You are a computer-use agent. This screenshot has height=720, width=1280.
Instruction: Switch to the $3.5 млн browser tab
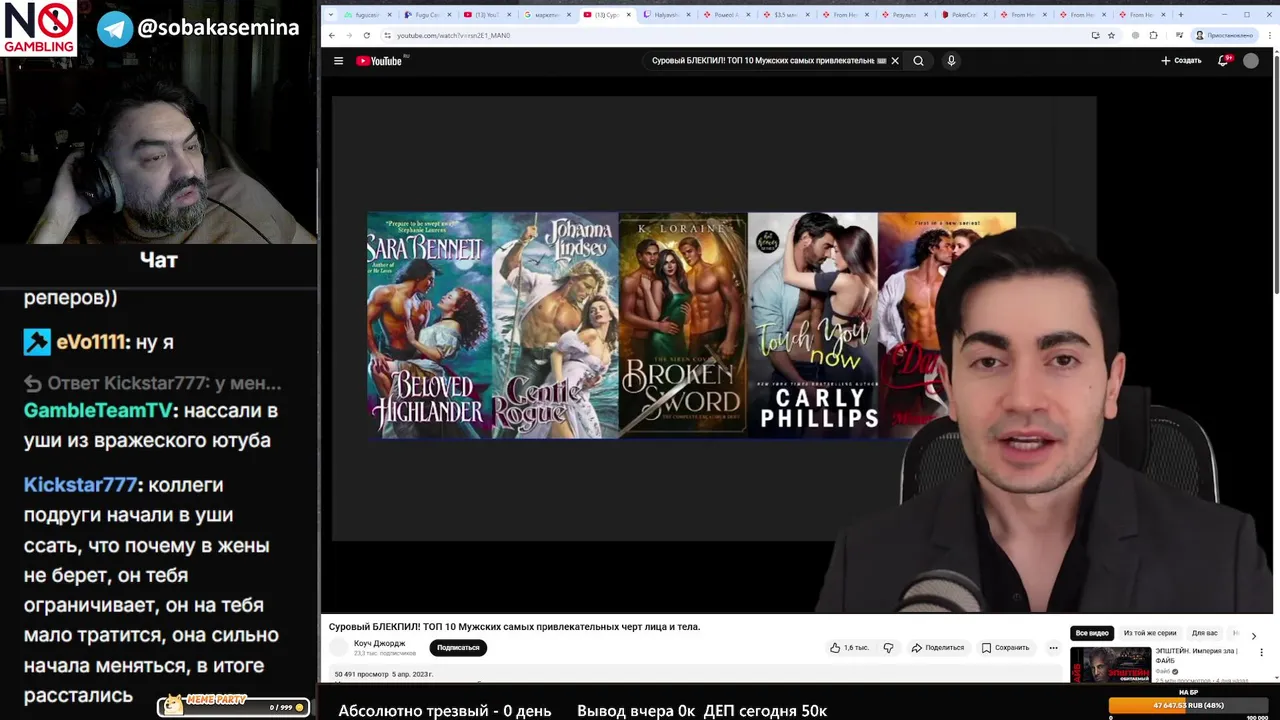tap(784, 15)
